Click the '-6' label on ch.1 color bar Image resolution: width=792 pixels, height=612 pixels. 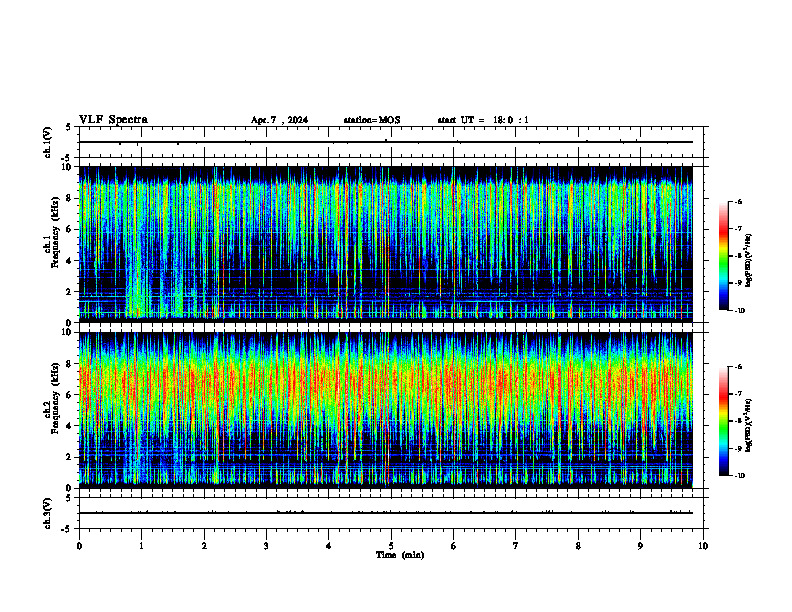tap(738, 202)
